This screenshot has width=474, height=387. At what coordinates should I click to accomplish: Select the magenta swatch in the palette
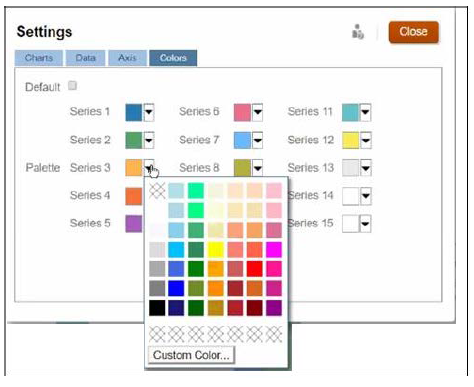274,250
